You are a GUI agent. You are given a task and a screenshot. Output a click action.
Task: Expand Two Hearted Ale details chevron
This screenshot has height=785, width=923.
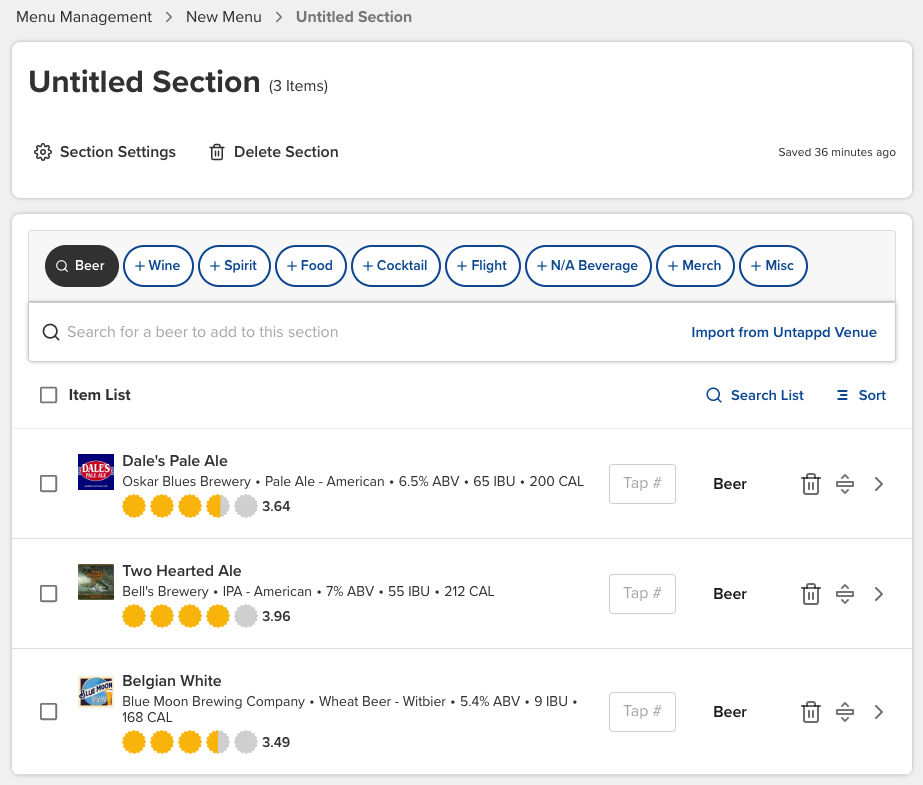(879, 594)
